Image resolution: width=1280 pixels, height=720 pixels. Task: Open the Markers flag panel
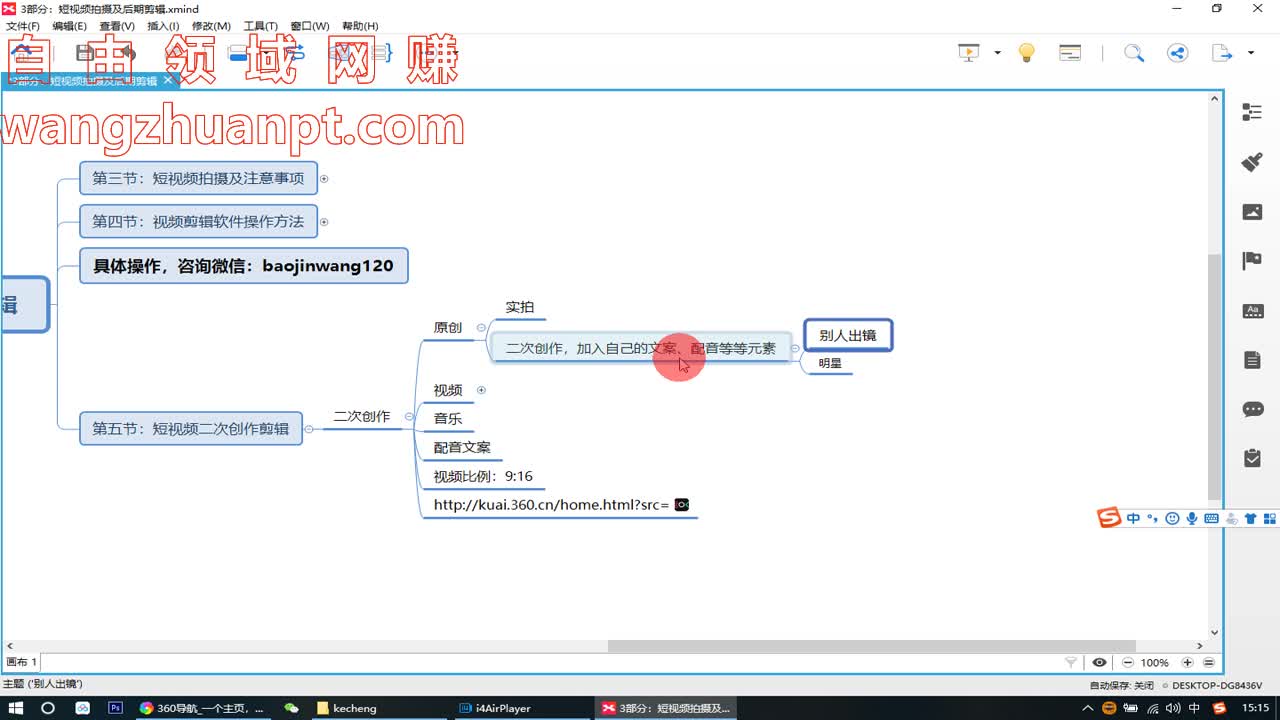point(1252,261)
